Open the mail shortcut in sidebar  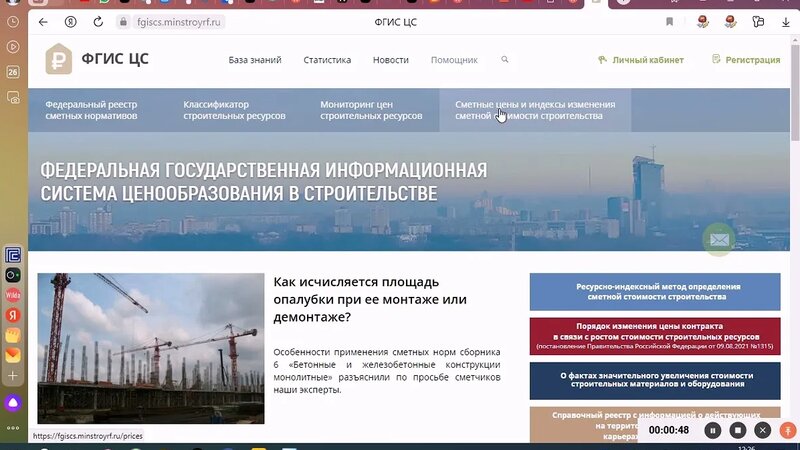tap(13, 355)
